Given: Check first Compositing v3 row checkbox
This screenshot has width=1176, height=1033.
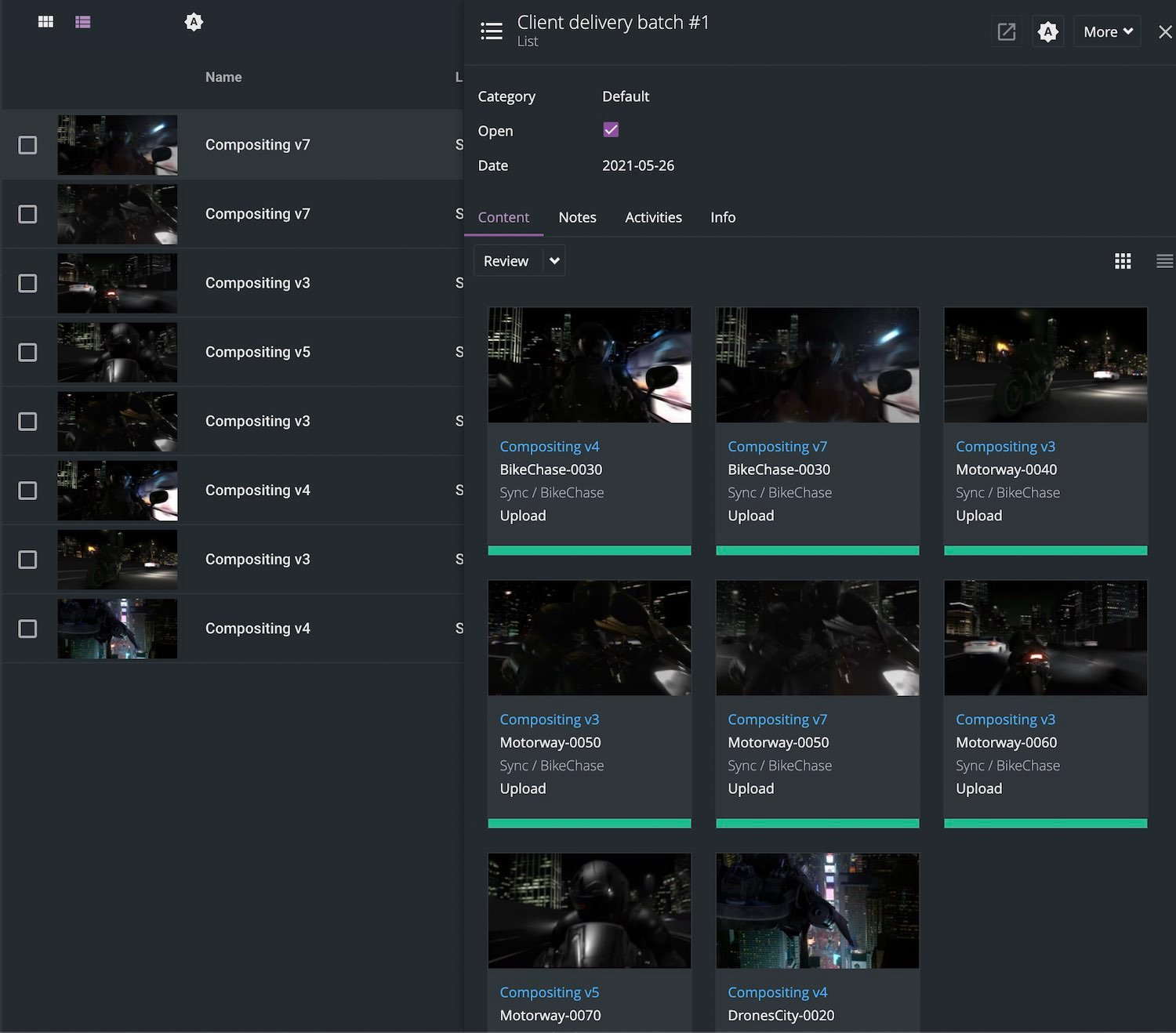Looking at the screenshot, I should (27, 283).
